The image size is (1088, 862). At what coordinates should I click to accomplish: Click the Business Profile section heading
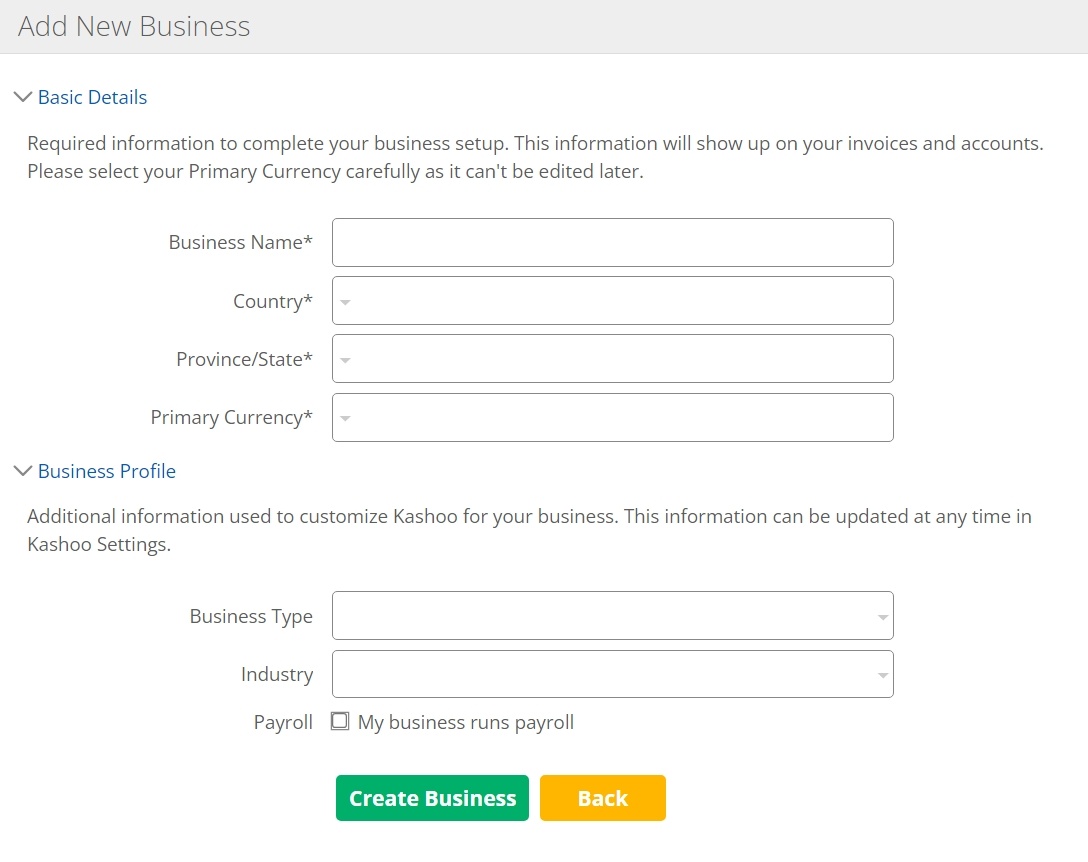106,471
